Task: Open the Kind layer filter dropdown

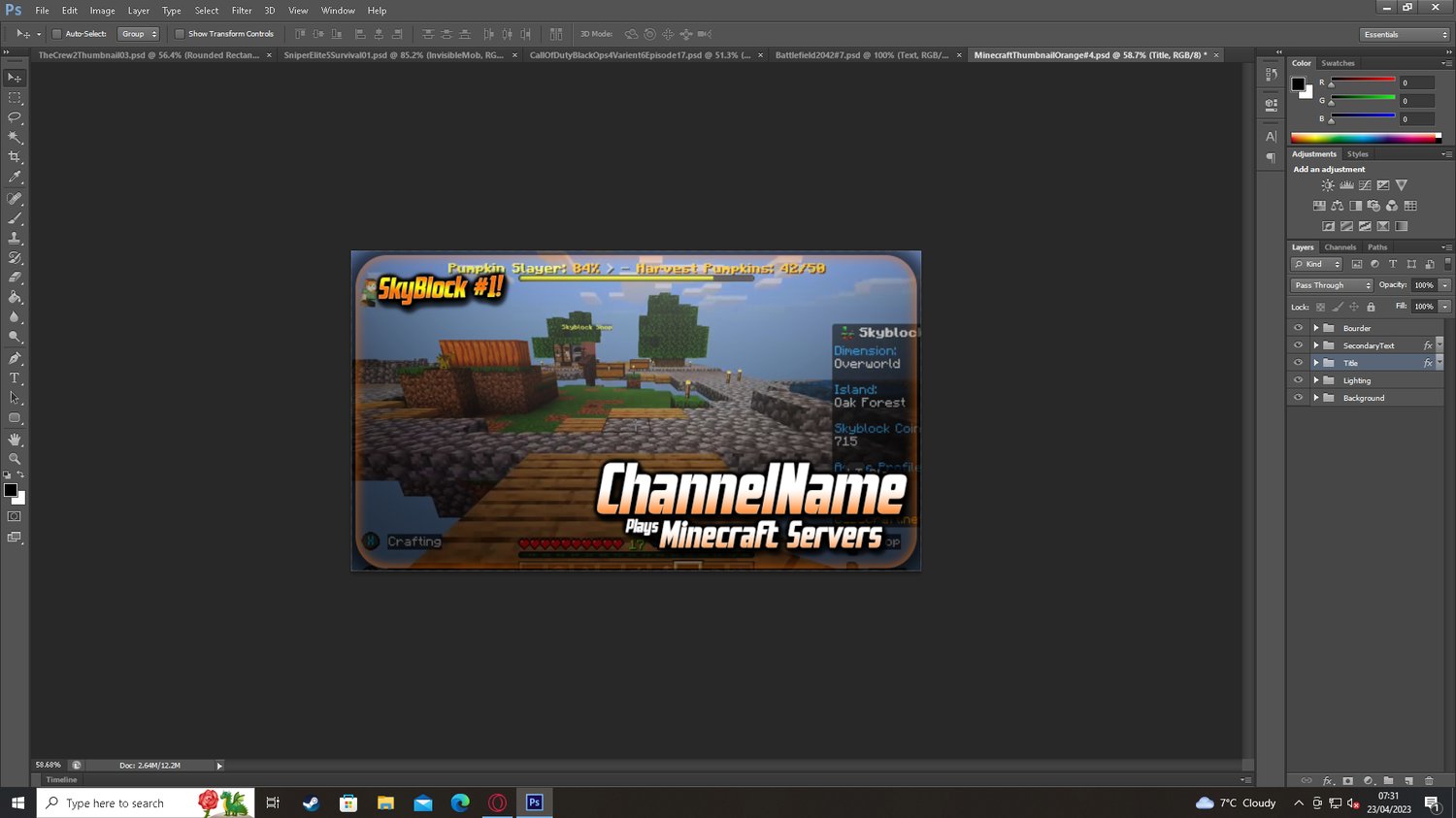Action: (x=1316, y=264)
